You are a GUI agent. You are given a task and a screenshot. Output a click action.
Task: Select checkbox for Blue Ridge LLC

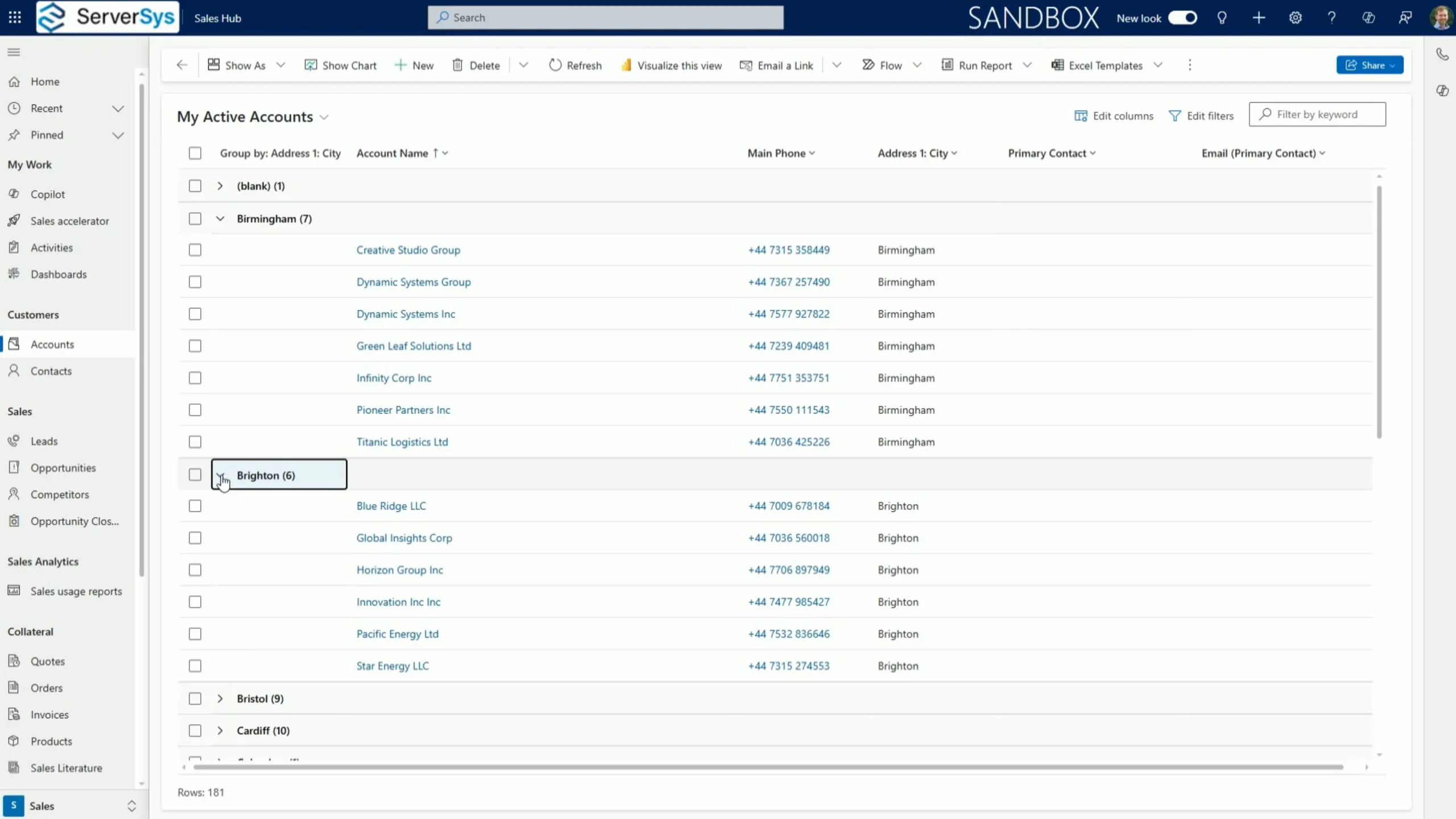(195, 505)
